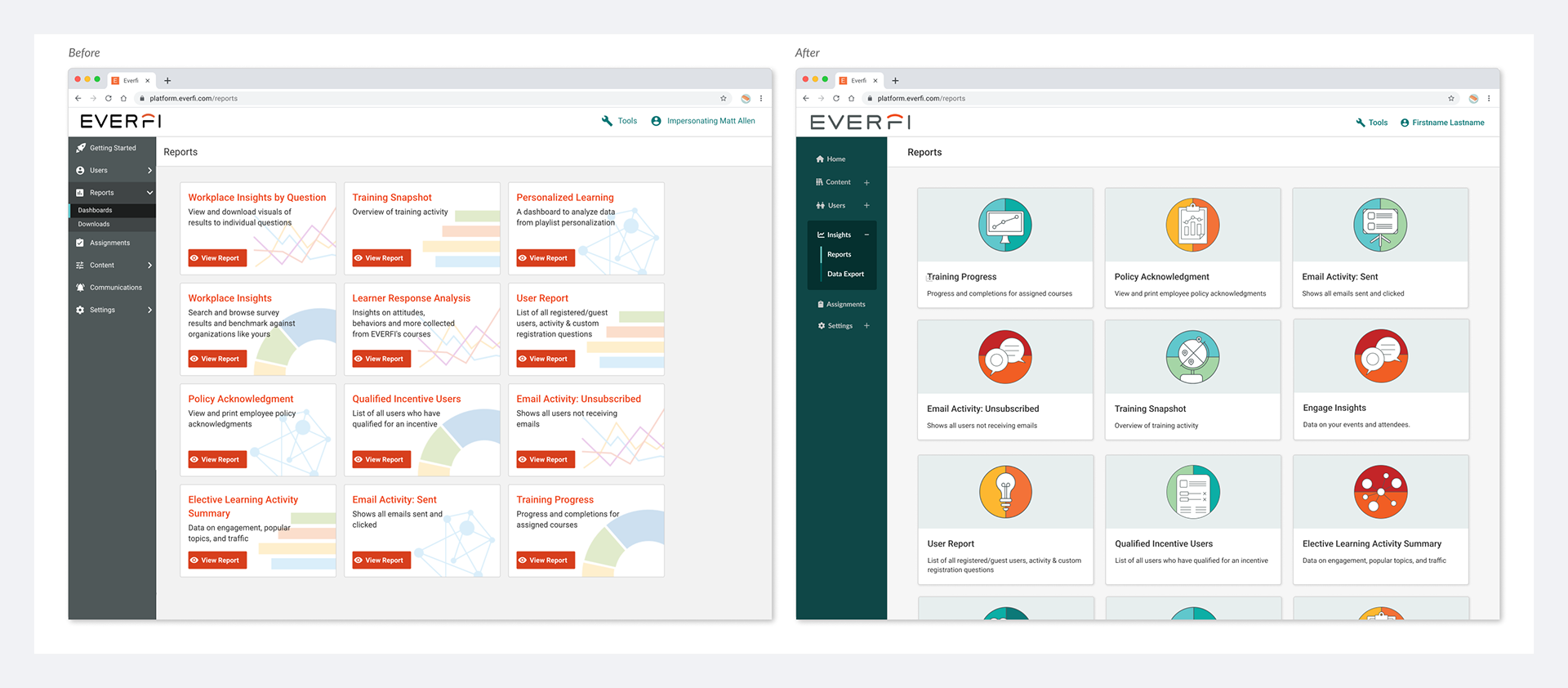
Task: Select Downloads in Before sidebar
Action: [x=112, y=224]
